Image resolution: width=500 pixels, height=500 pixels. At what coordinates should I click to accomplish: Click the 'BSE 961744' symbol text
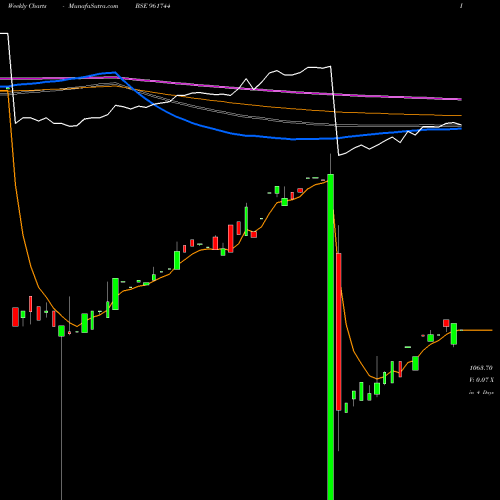[153, 6]
